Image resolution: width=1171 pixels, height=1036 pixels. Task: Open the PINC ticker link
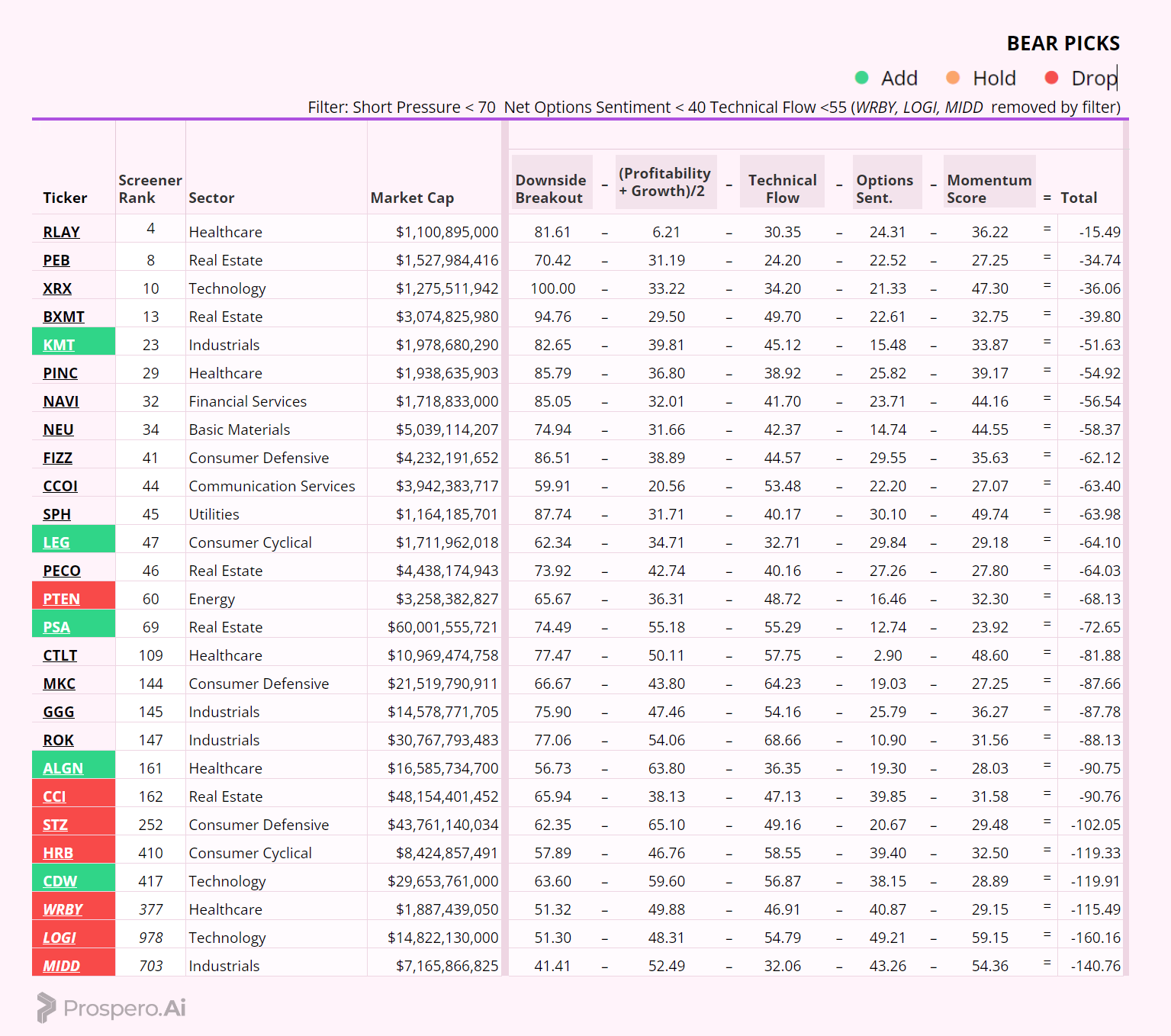(60, 373)
